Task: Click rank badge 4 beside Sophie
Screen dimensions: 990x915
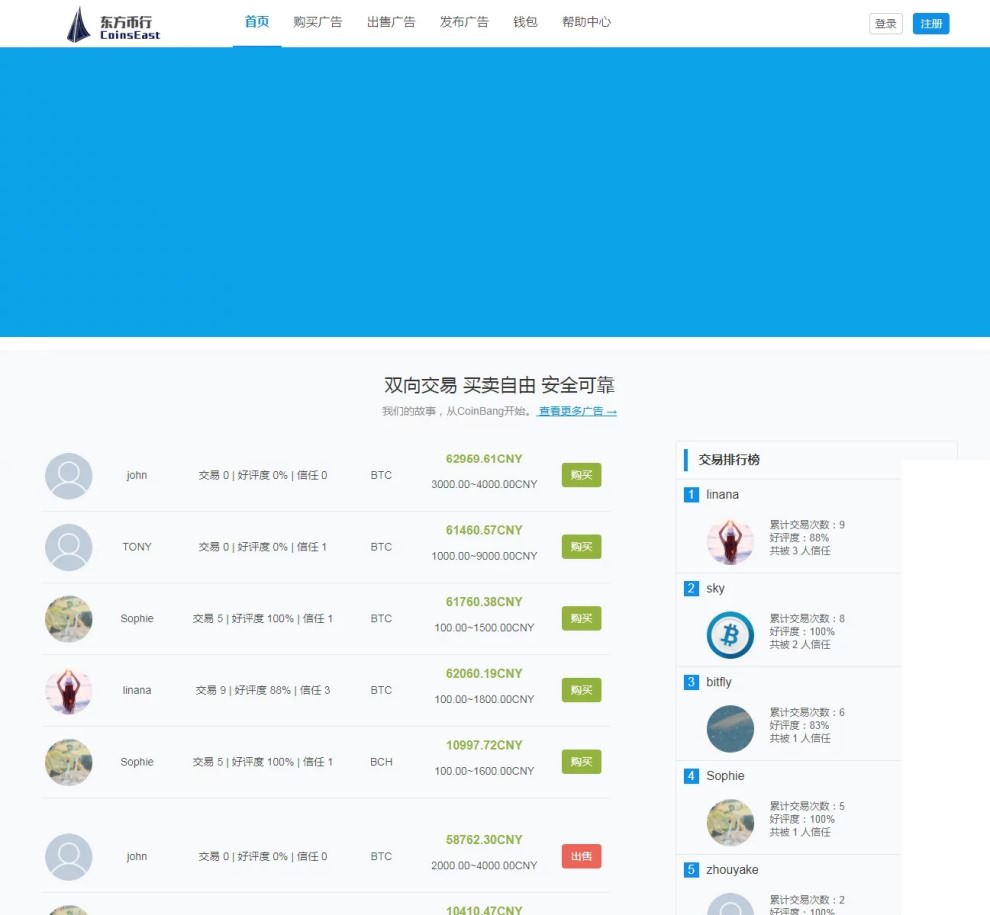Action: pyautogui.click(x=691, y=776)
